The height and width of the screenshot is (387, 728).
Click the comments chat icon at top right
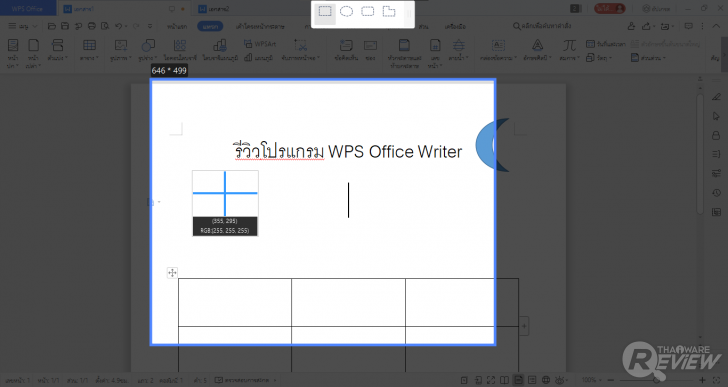click(689, 26)
